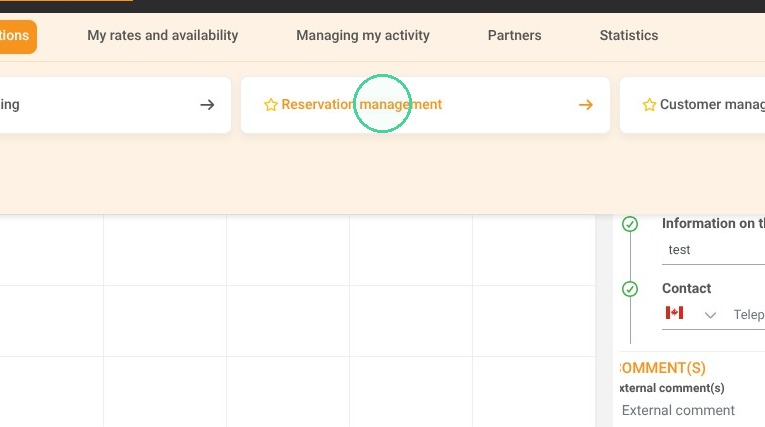Open the Reservation management card

pyautogui.click(x=425, y=105)
